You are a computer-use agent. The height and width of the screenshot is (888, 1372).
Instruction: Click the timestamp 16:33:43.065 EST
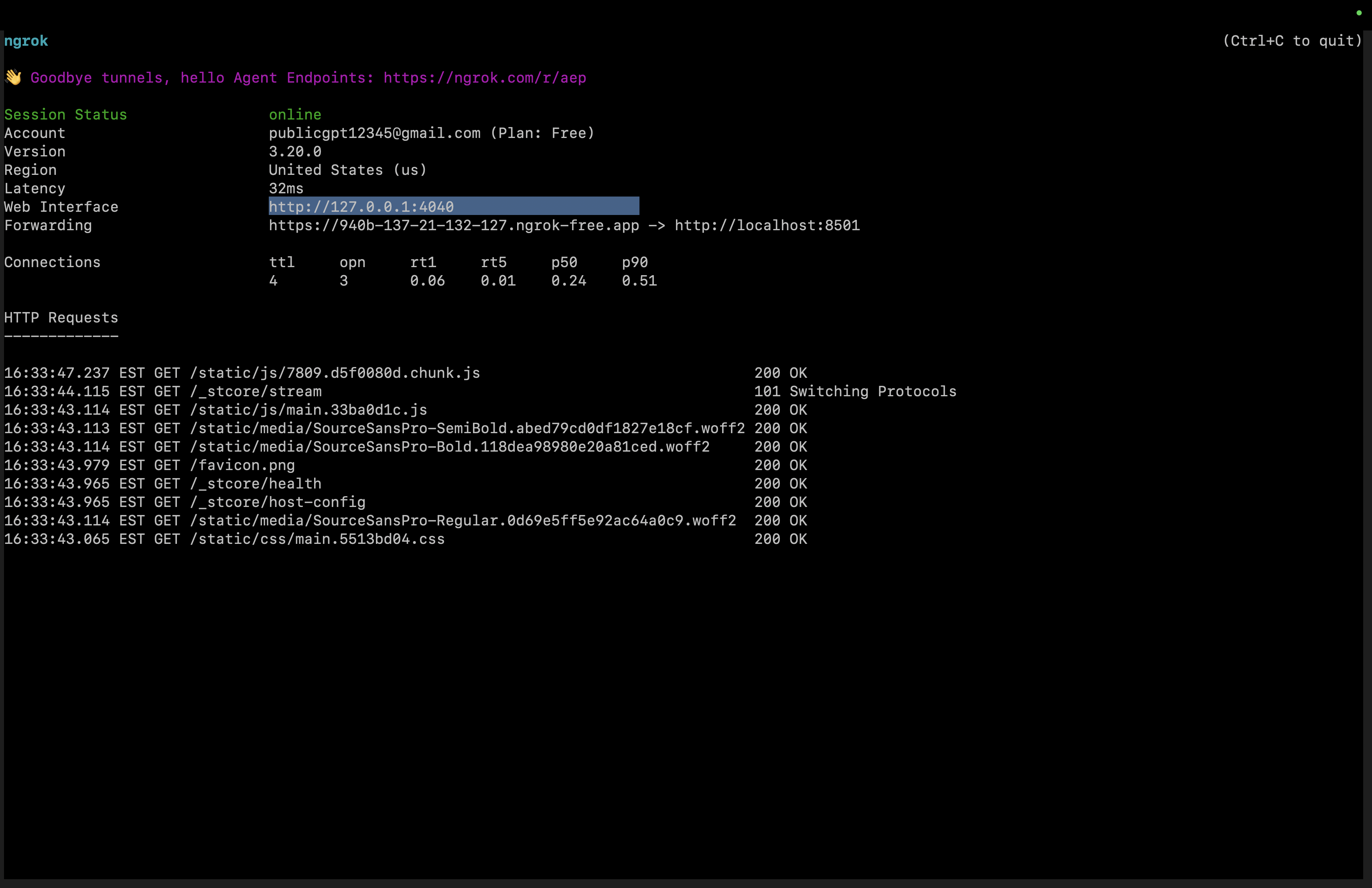coord(74,539)
